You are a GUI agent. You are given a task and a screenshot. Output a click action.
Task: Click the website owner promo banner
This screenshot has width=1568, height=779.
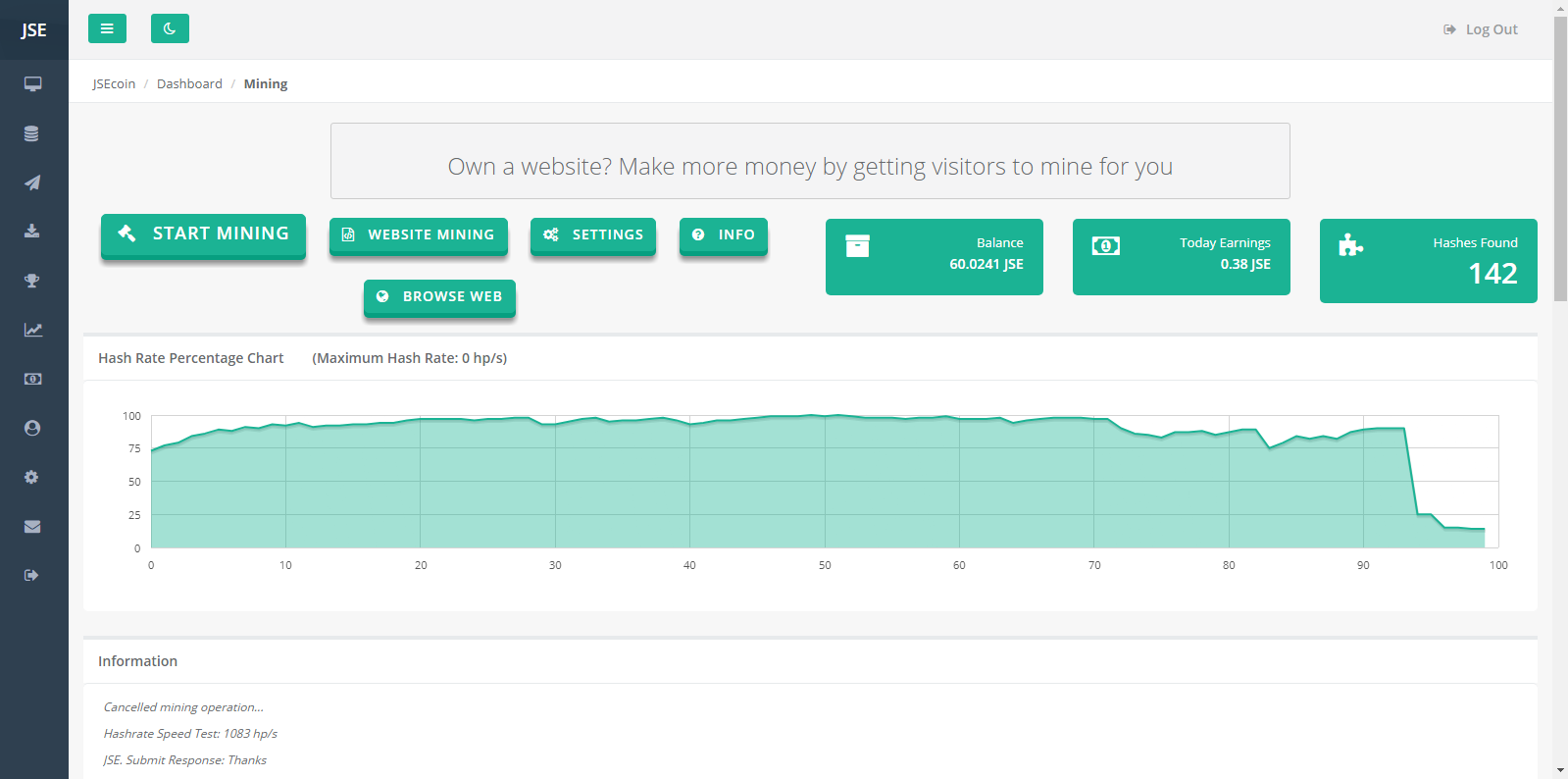(x=810, y=161)
